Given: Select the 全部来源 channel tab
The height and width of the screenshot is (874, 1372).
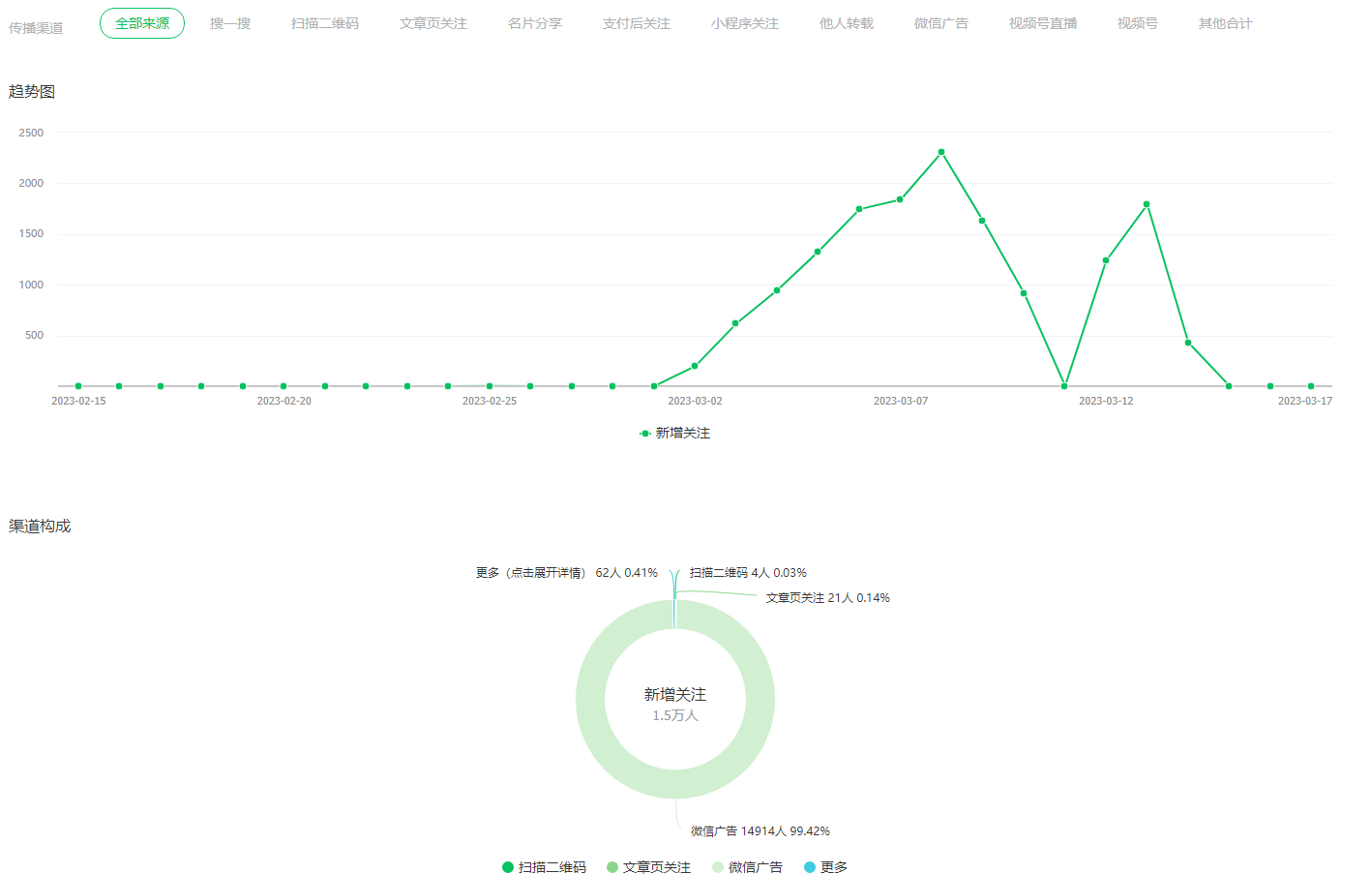Looking at the screenshot, I should click(x=142, y=23).
